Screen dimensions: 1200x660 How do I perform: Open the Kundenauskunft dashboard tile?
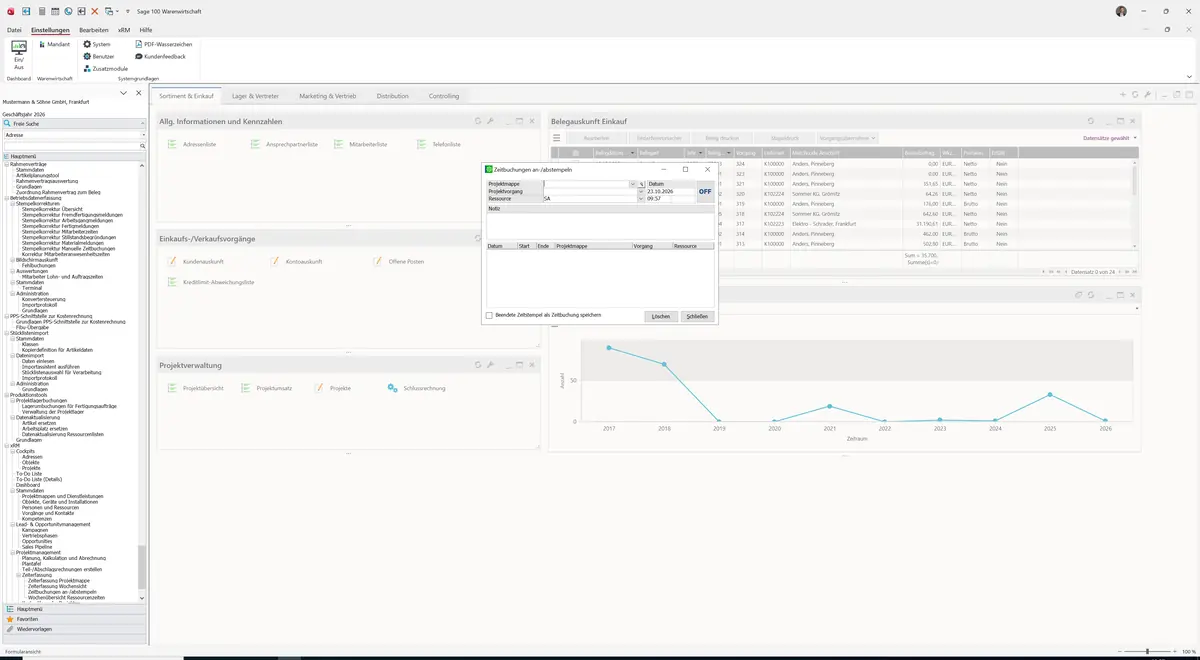point(196,262)
